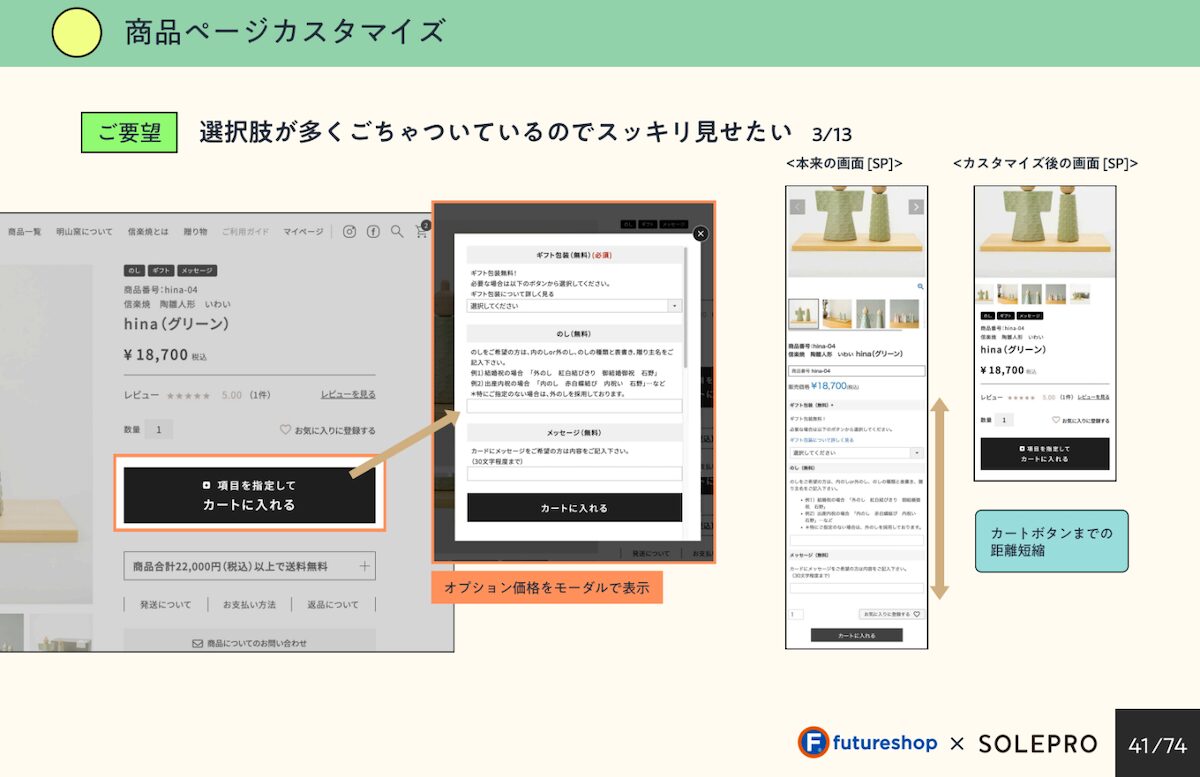Open the 選択してください dropdown on original SP screen

(857, 453)
